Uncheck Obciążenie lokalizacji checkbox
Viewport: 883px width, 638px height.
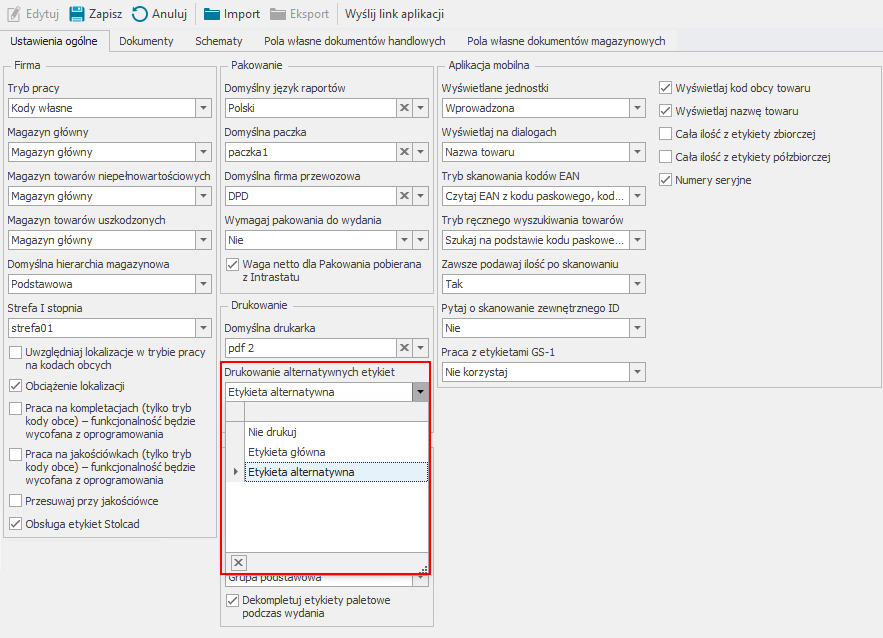15,386
